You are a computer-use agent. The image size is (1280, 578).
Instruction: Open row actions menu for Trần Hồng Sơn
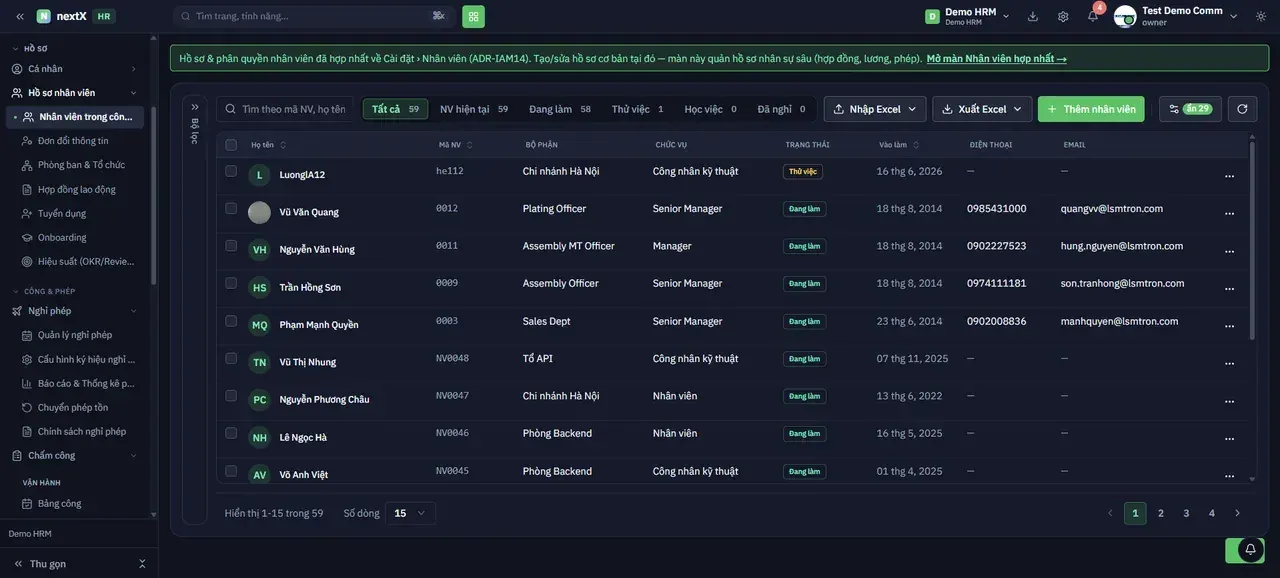(1229, 288)
